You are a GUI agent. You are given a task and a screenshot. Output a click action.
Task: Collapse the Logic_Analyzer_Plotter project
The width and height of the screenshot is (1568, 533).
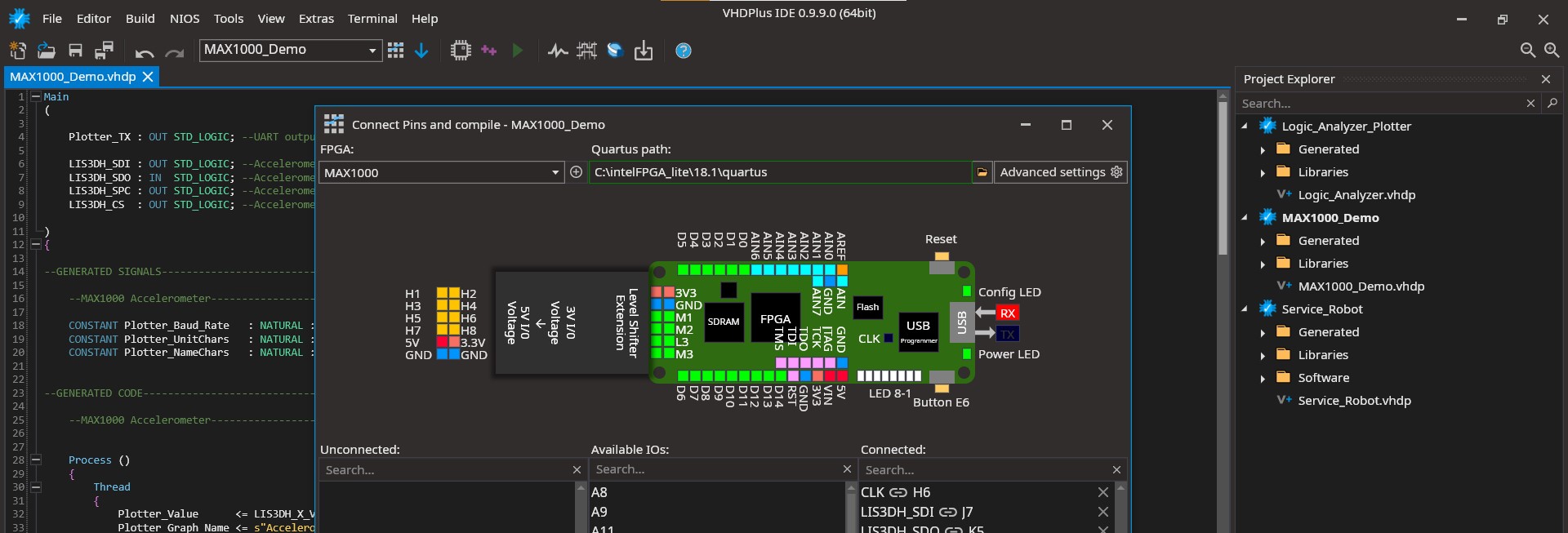[1245, 127]
